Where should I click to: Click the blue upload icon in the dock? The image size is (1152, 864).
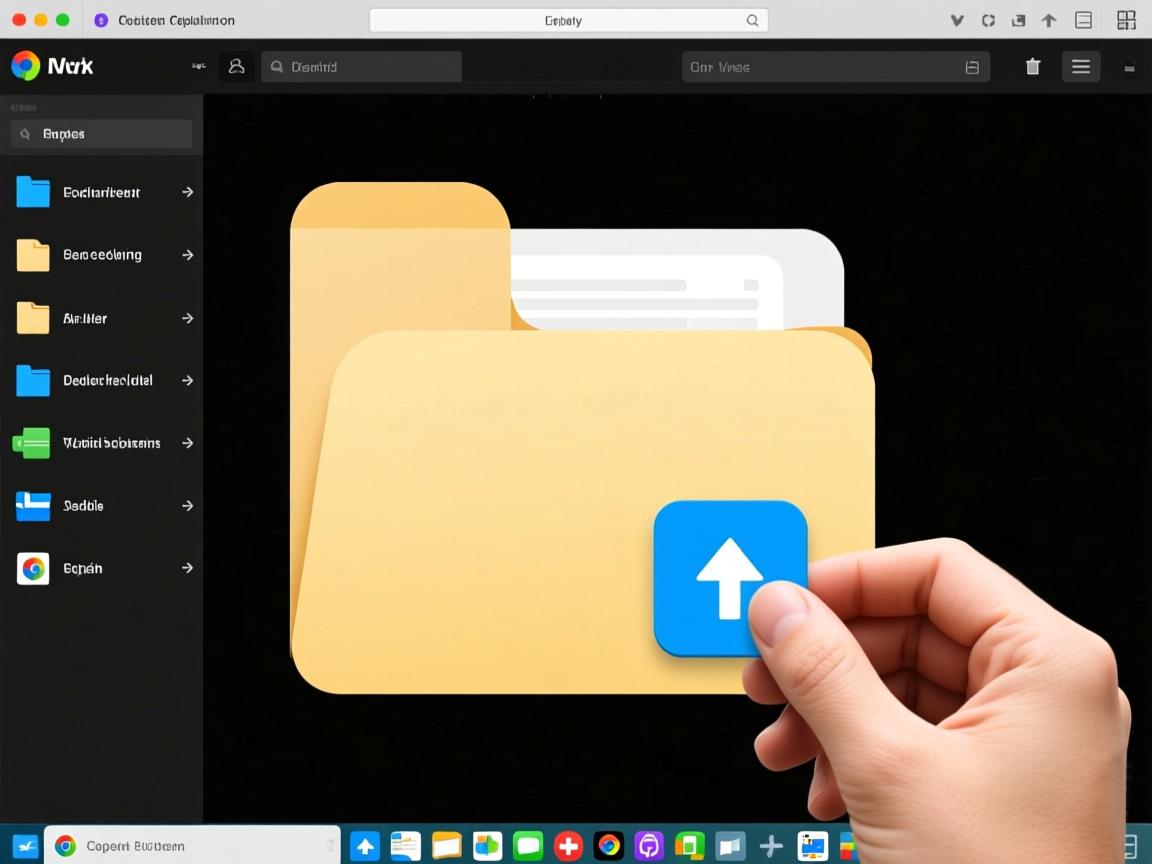365,846
